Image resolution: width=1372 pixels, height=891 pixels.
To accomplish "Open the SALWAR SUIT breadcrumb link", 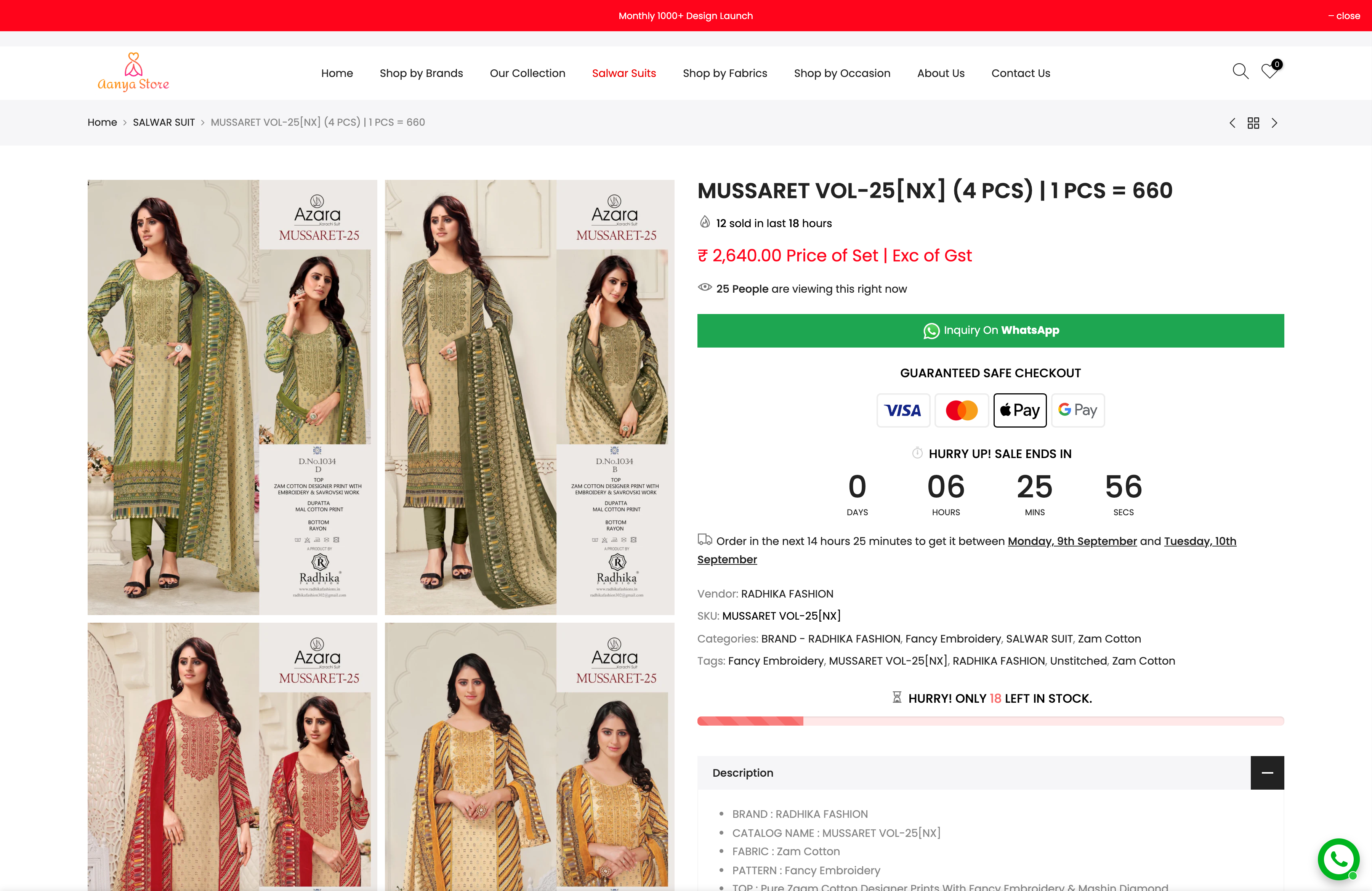I will click(164, 122).
